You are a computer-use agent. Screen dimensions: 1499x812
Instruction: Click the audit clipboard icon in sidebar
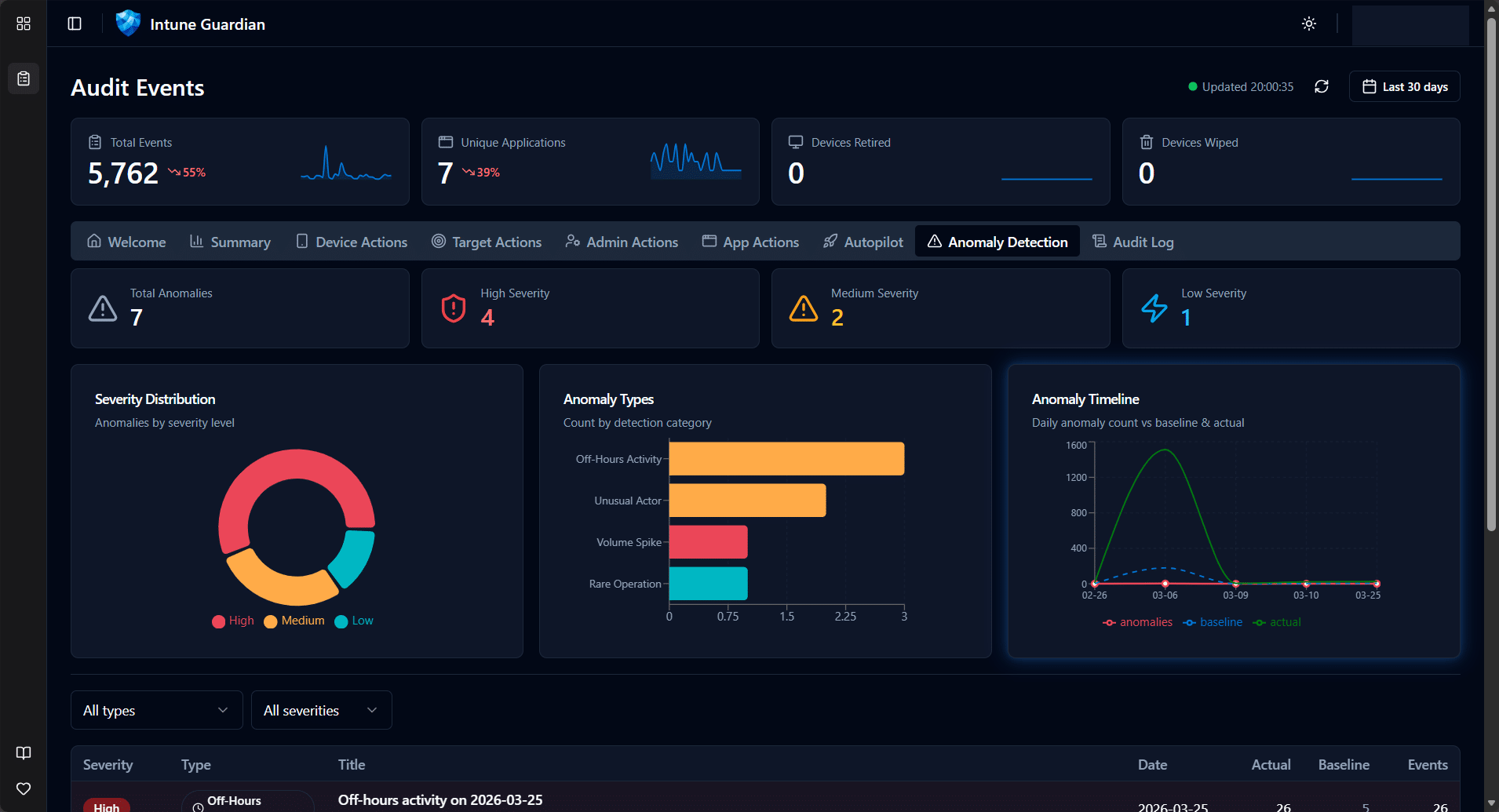24,78
